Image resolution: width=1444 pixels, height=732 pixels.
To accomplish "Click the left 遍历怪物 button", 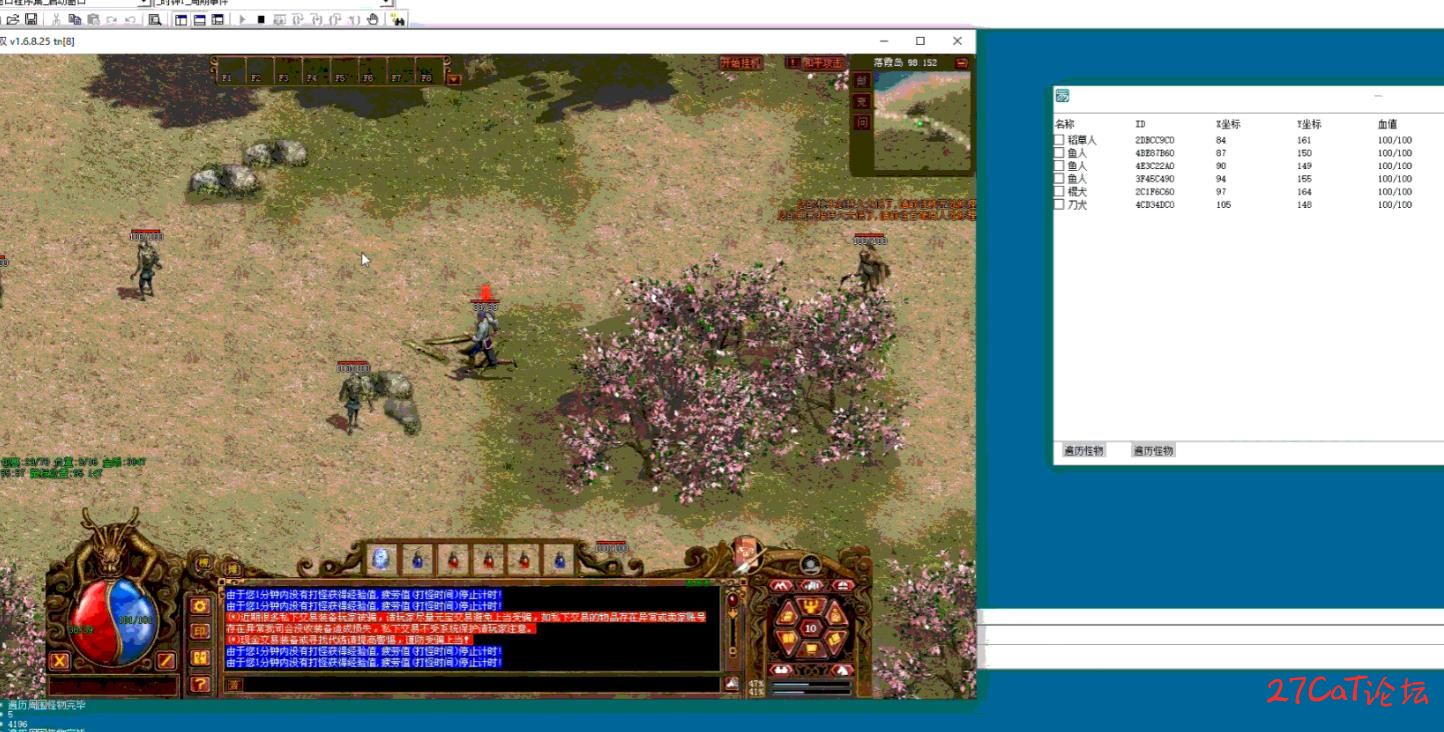I will pyautogui.click(x=1083, y=451).
